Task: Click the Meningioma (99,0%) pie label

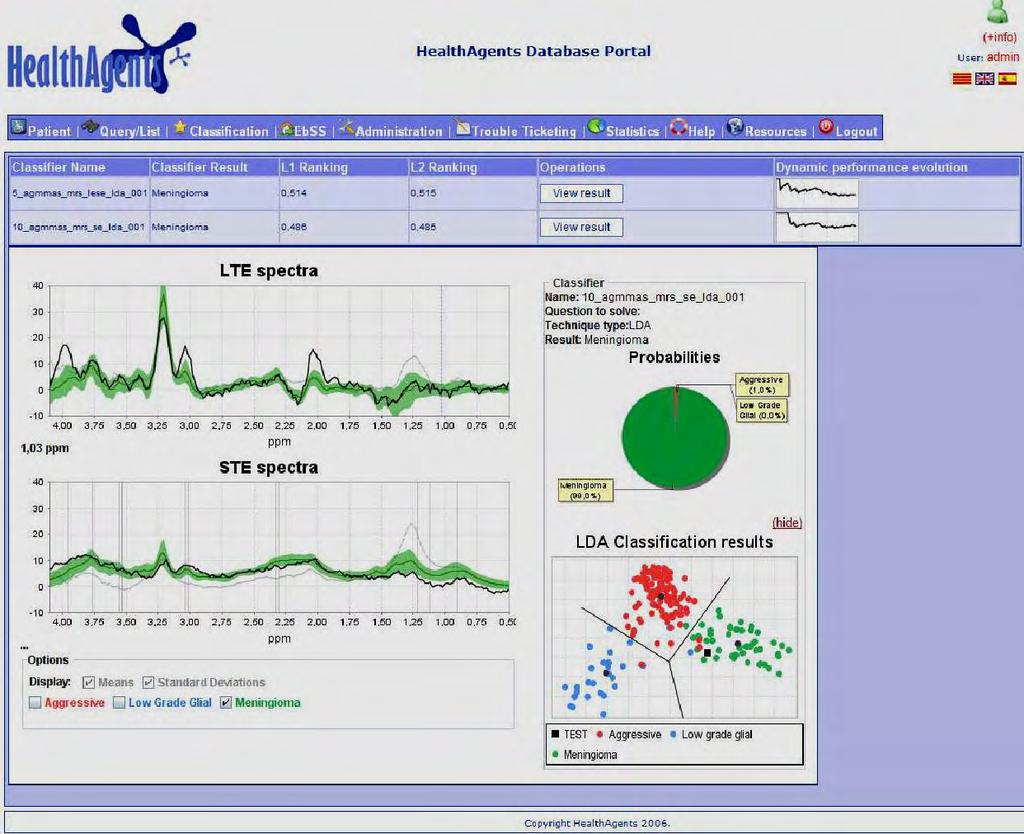Action: coord(585,490)
